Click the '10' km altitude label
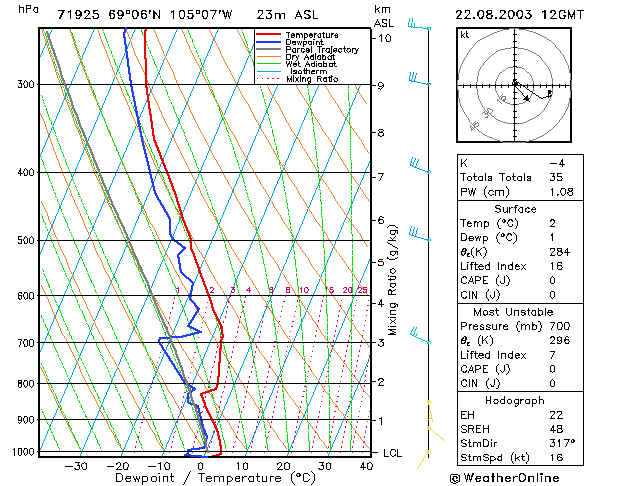 (384, 38)
